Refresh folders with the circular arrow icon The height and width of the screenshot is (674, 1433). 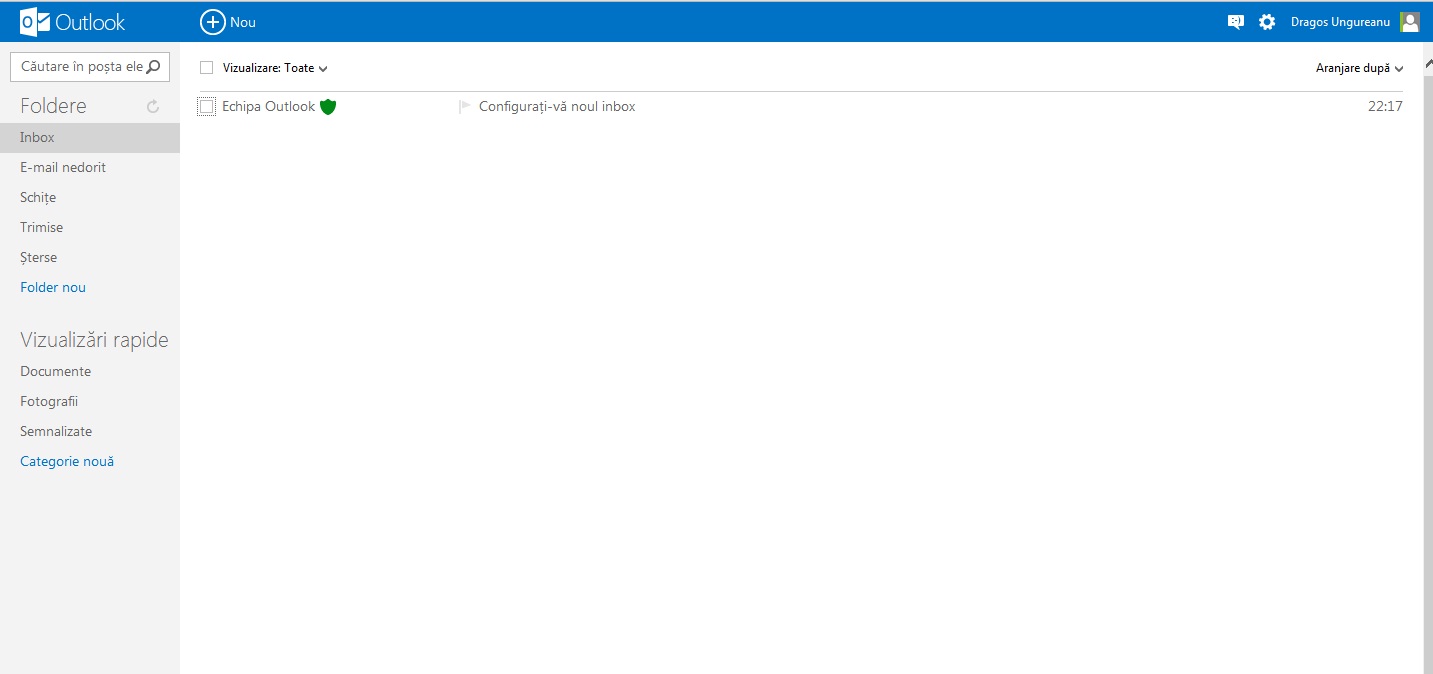point(153,106)
